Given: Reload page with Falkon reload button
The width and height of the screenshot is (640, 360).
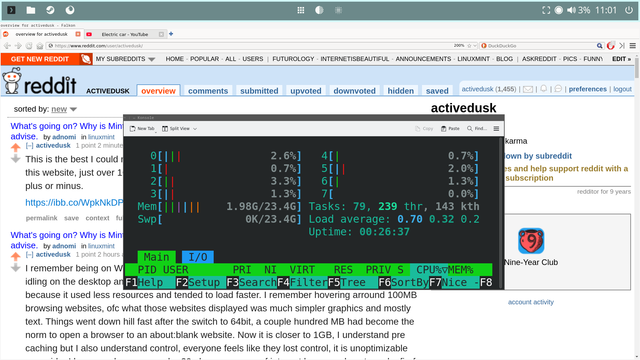Looking at the screenshot, I should pyautogui.click(x=29, y=46).
